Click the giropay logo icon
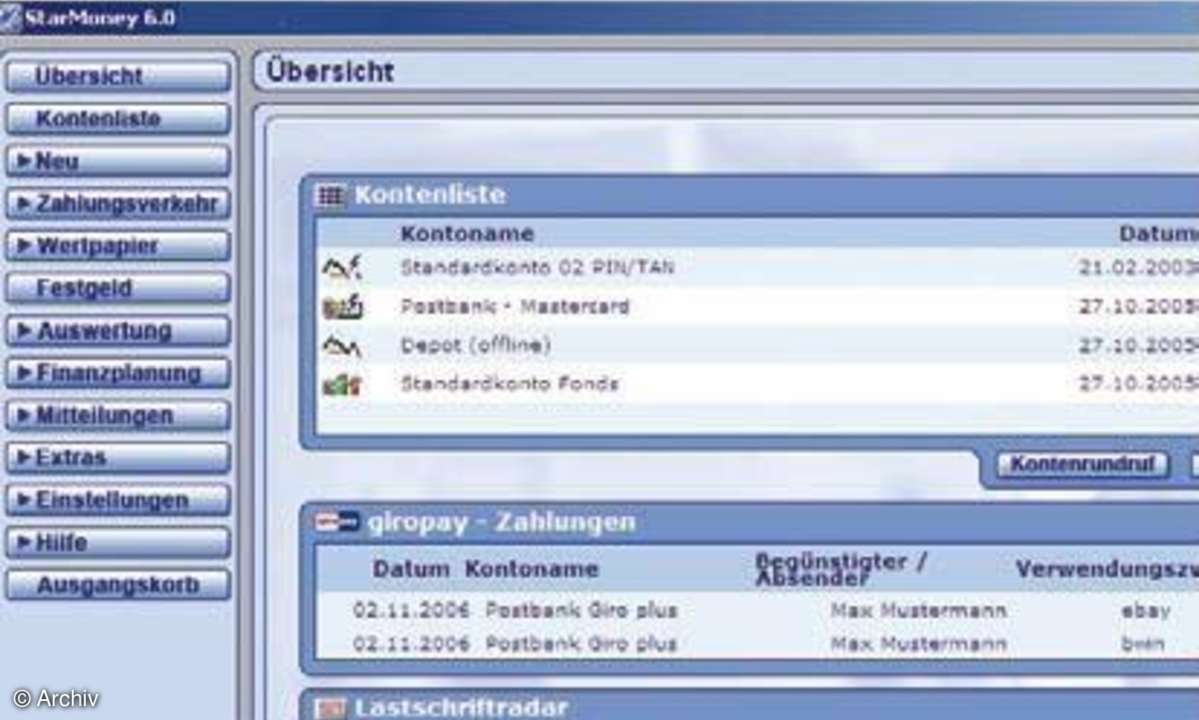The image size is (1199, 720). pos(337,522)
